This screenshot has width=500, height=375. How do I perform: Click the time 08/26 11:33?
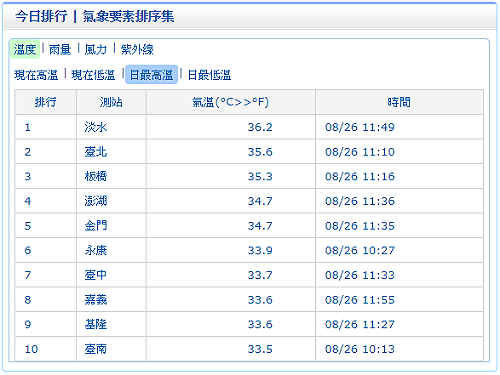(360, 275)
